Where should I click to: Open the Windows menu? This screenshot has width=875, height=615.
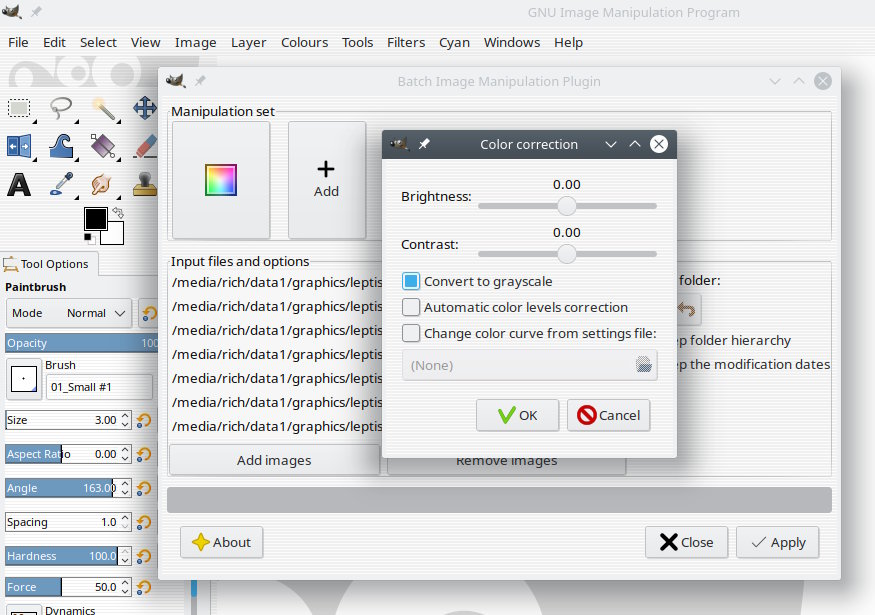pyautogui.click(x=512, y=42)
